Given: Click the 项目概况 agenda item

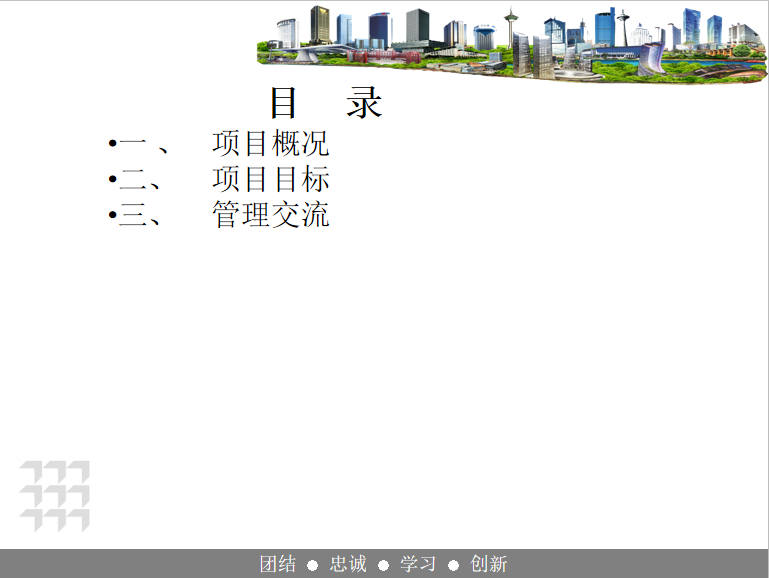Looking at the screenshot, I should [270, 143].
